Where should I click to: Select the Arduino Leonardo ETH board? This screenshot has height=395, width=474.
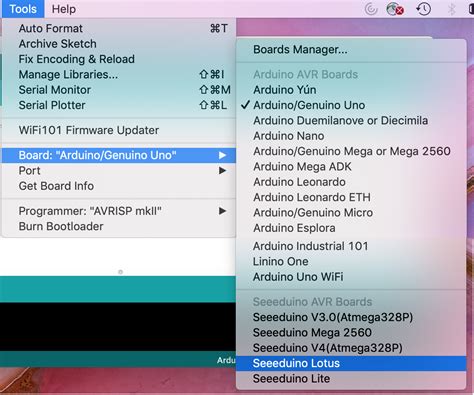(351, 197)
